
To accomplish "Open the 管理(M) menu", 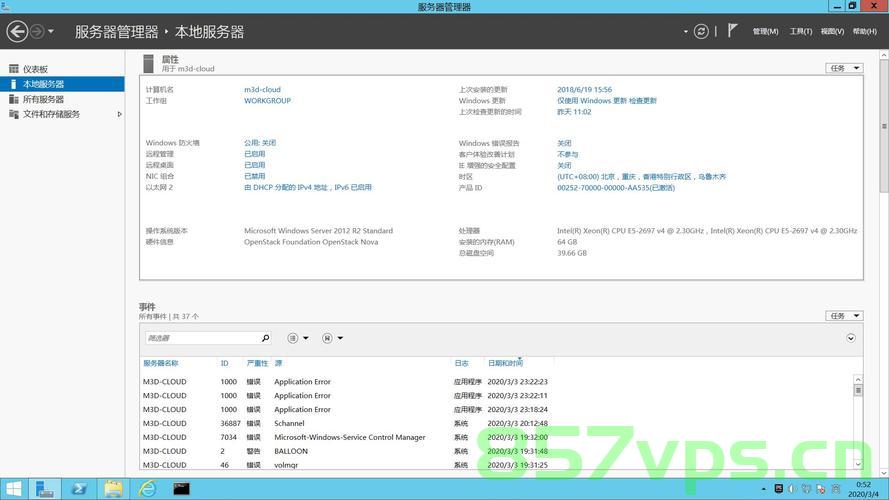I will click(x=765, y=31).
